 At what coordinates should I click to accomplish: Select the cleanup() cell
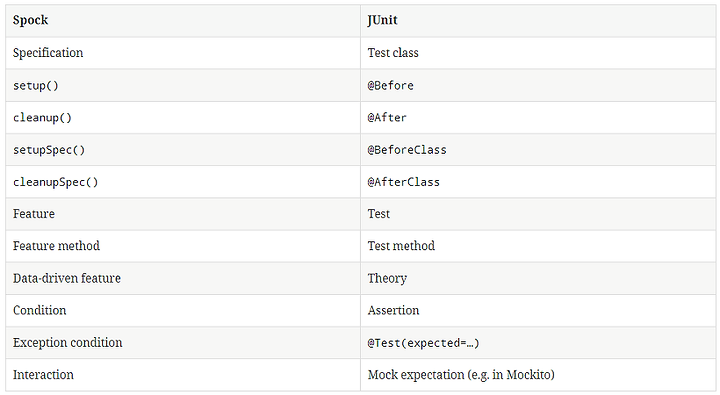(x=183, y=118)
